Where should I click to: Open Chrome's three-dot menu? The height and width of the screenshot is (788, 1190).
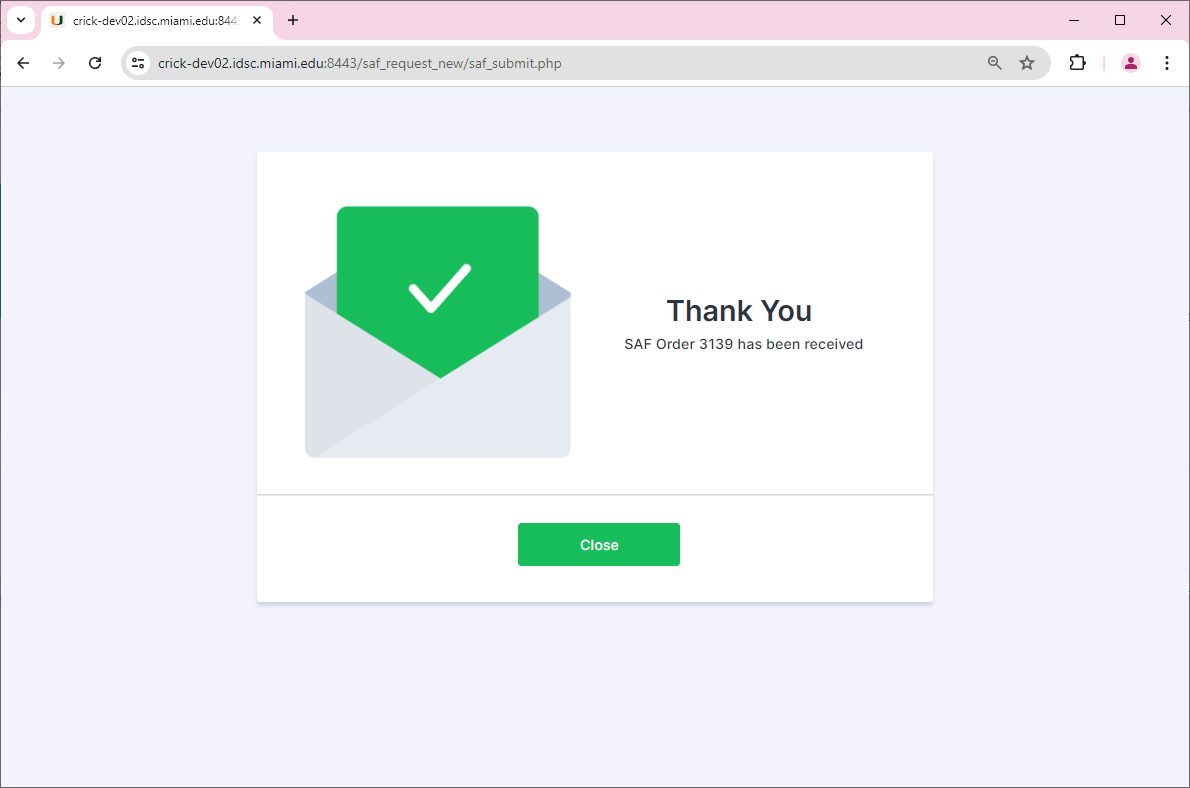1166,63
